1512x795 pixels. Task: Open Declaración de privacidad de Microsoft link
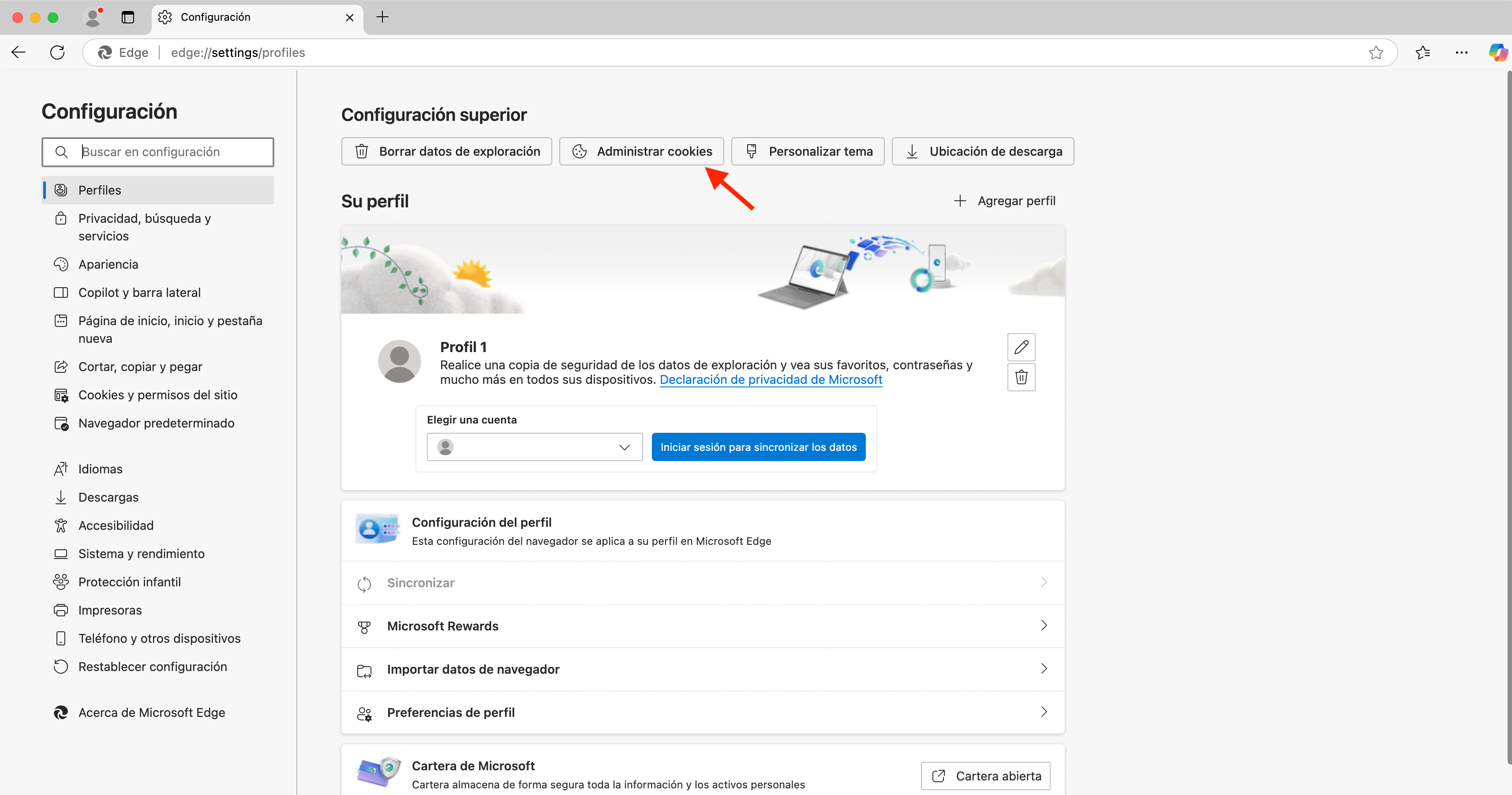[771, 380]
